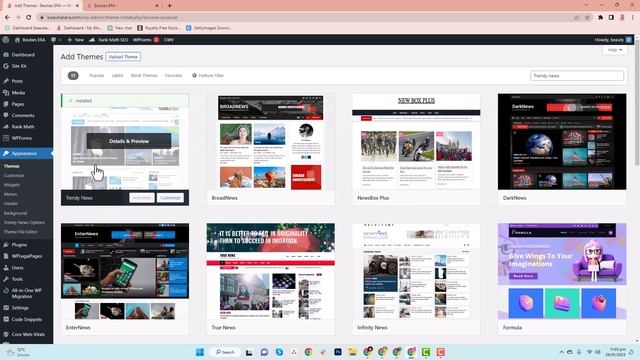Open Windows taskbar Search
The height and width of the screenshot is (360, 640).
[x=225, y=352]
